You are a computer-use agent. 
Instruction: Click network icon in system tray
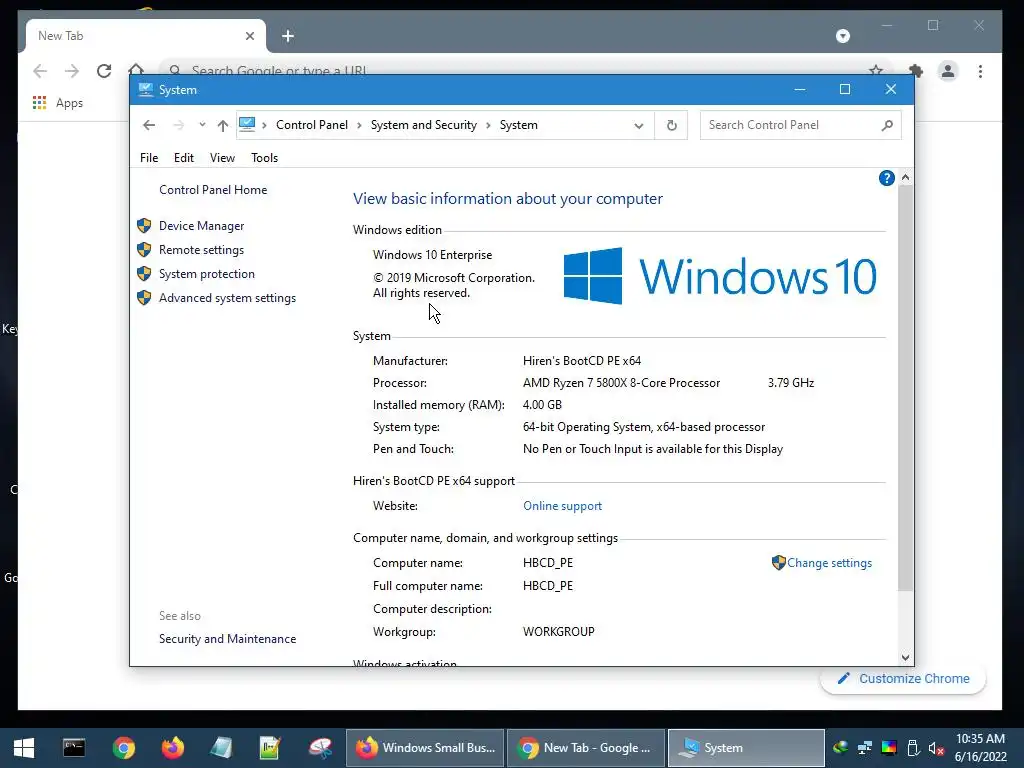(865, 748)
